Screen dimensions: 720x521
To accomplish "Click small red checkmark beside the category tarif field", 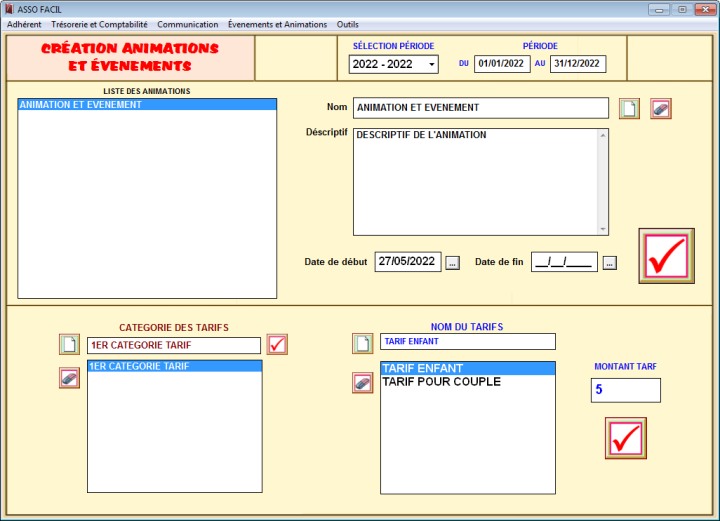I will [x=277, y=345].
